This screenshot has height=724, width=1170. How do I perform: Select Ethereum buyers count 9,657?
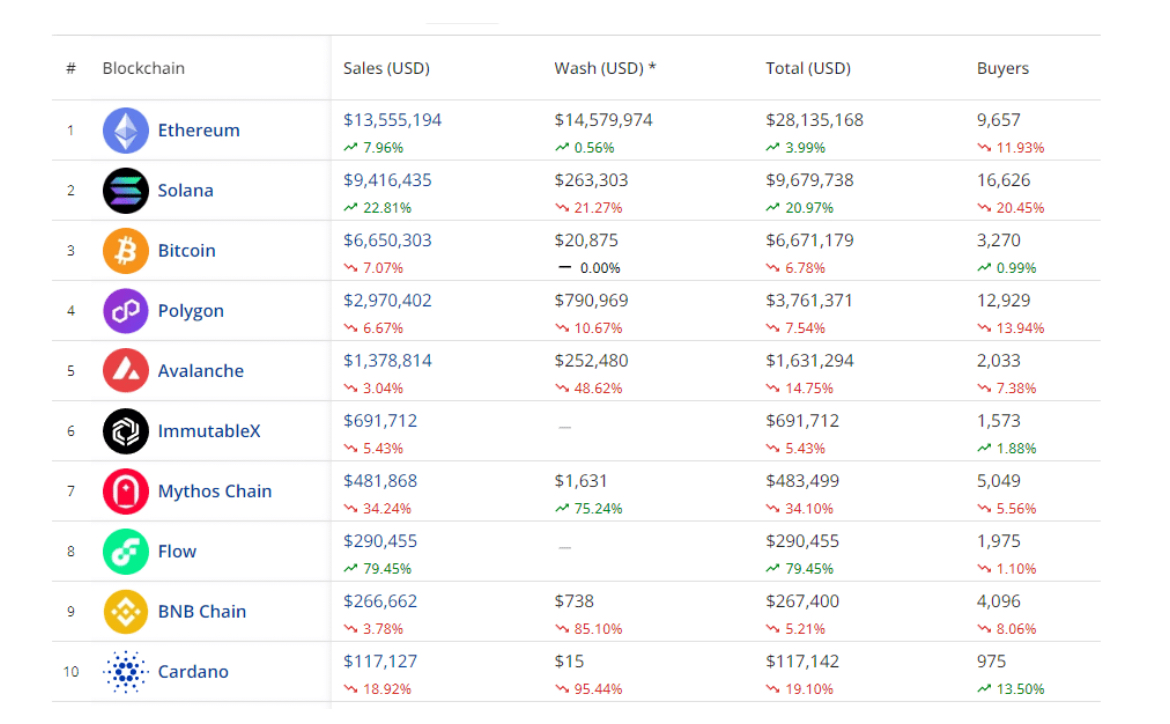(998, 120)
